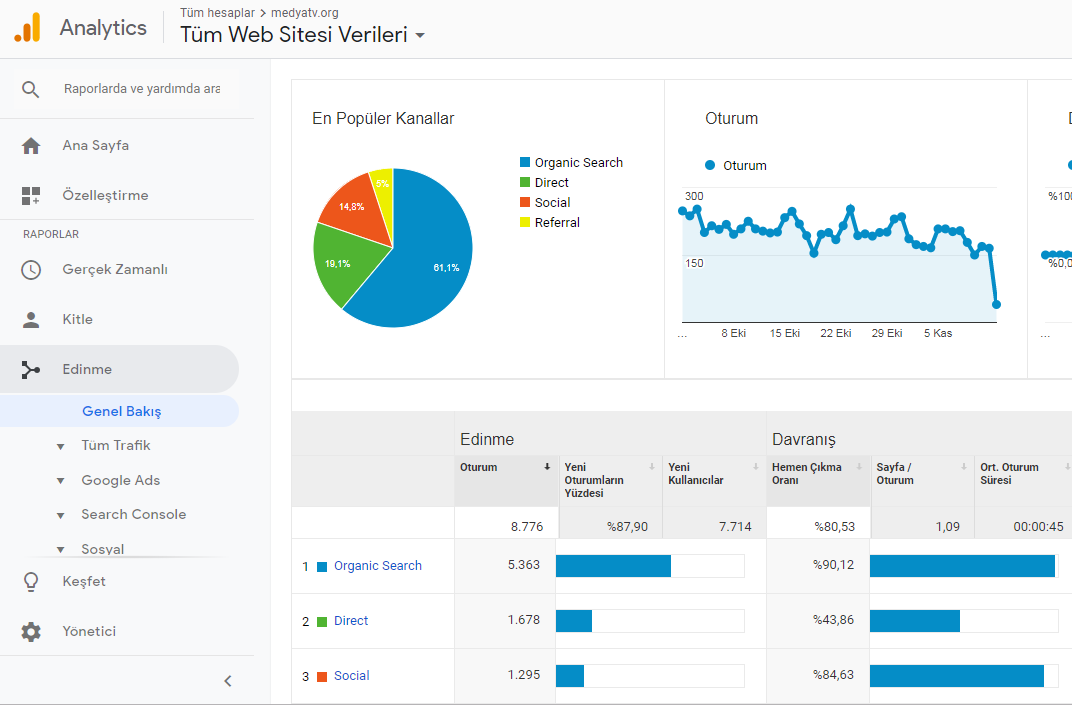
Task: Open Ana Sayfa via home icon
Action: 31,146
